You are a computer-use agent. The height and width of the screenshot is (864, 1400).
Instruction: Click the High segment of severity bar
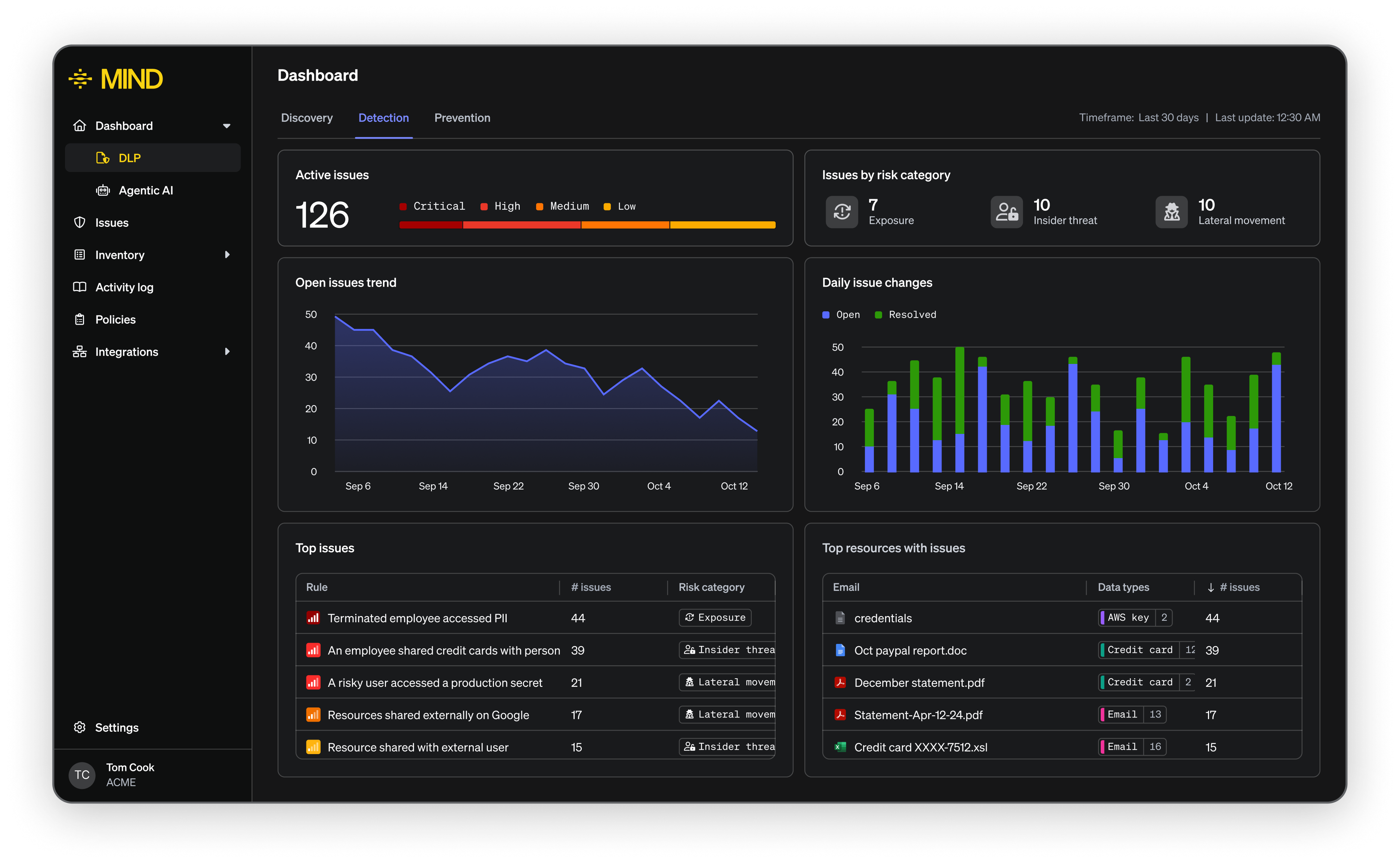[x=521, y=225]
